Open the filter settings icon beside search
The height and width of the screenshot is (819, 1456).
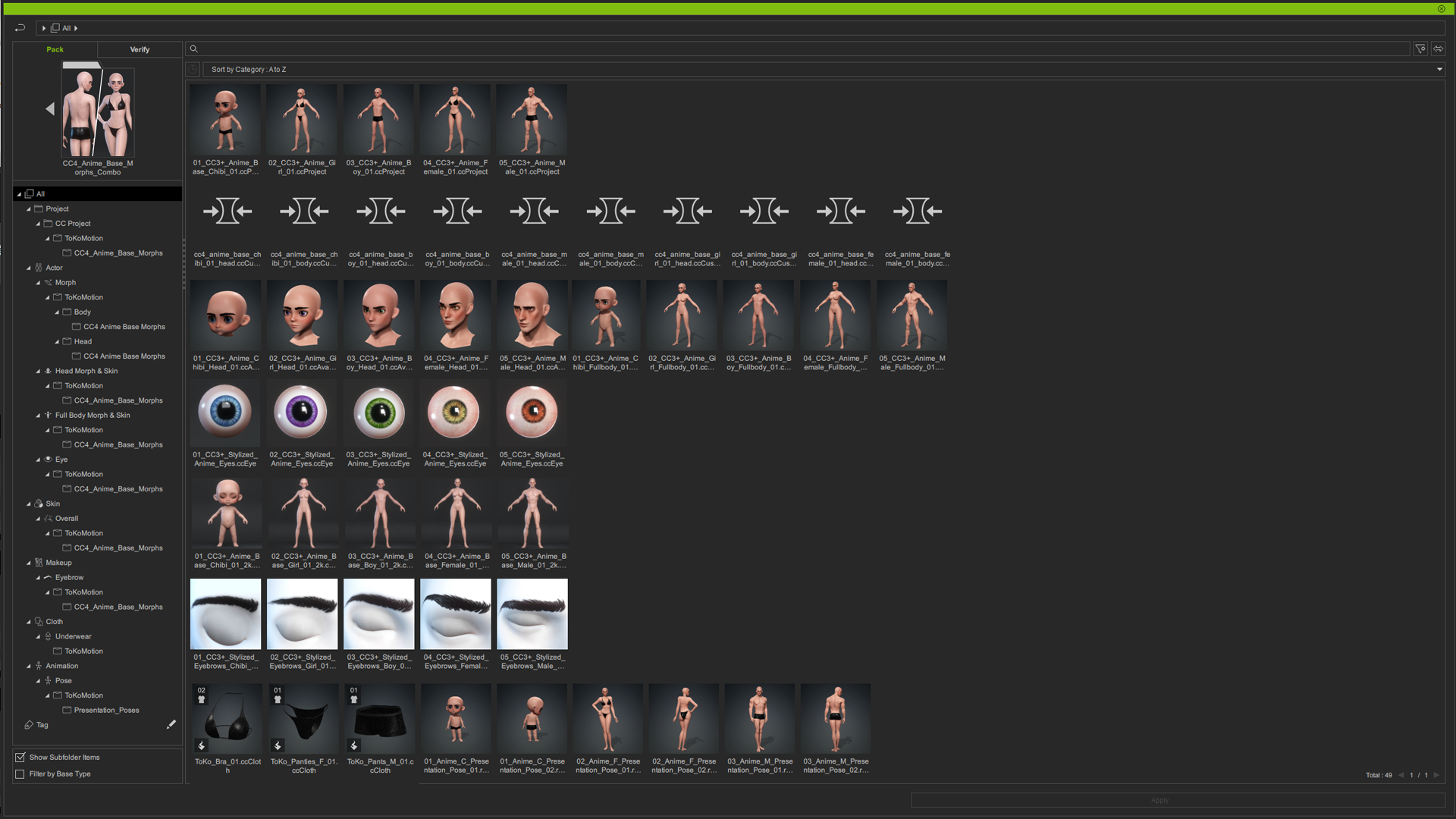1420,49
